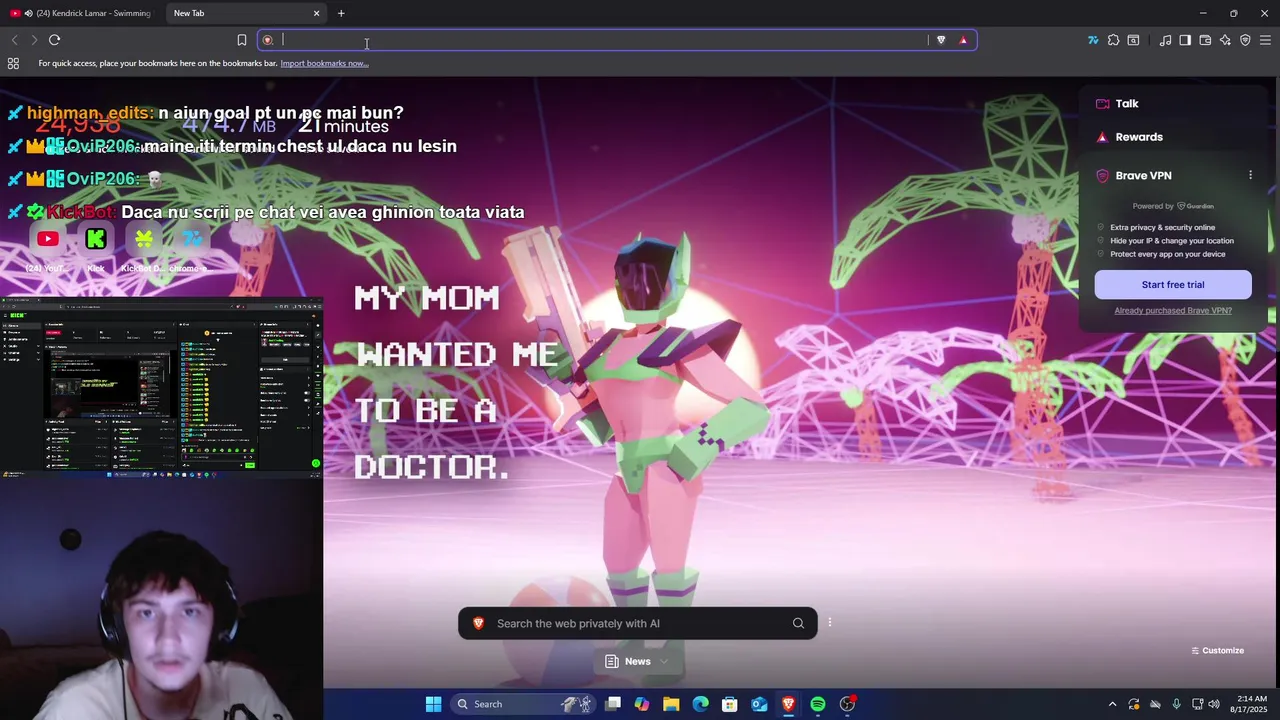This screenshot has height=720, width=1280.
Task: Click the bookmark this tab icon
Action: click(x=241, y=40)
